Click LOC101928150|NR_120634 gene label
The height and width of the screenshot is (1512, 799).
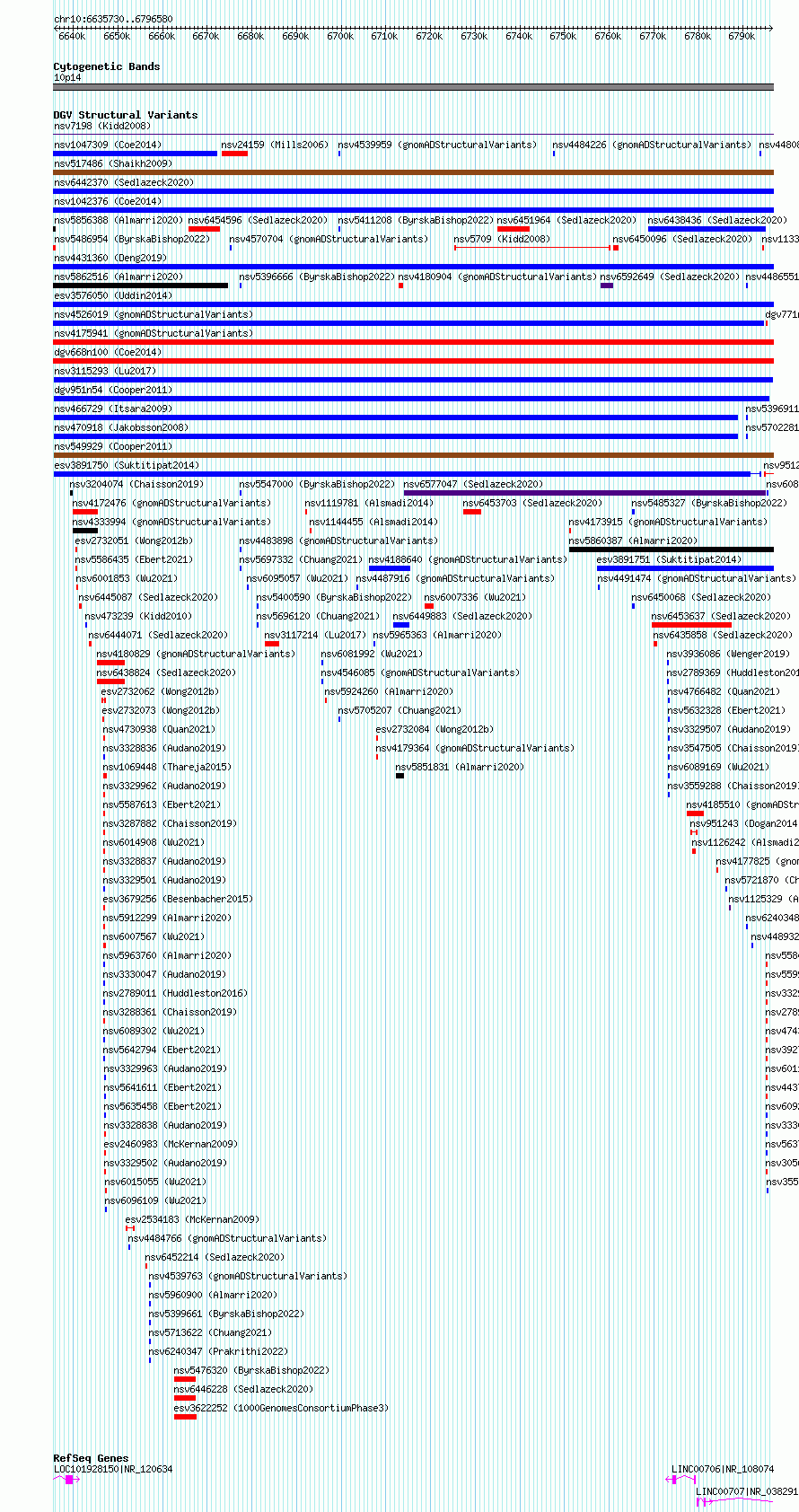pos(113,1469)
